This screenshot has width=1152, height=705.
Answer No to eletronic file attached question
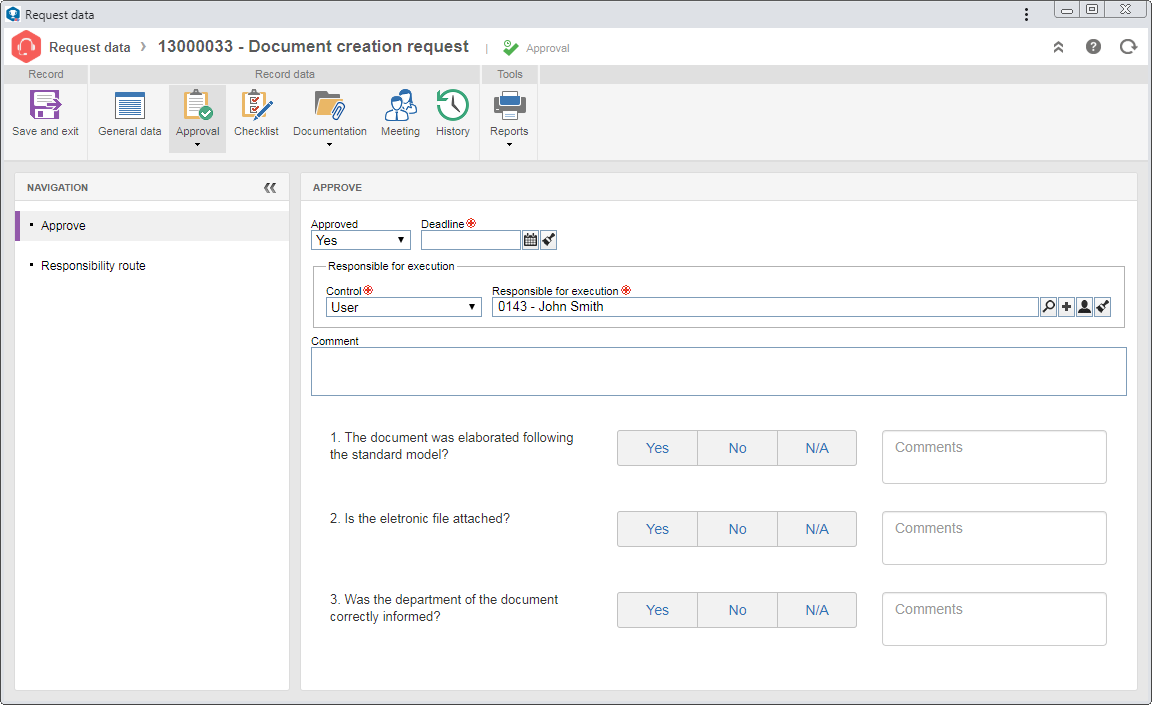pos(738,529)
